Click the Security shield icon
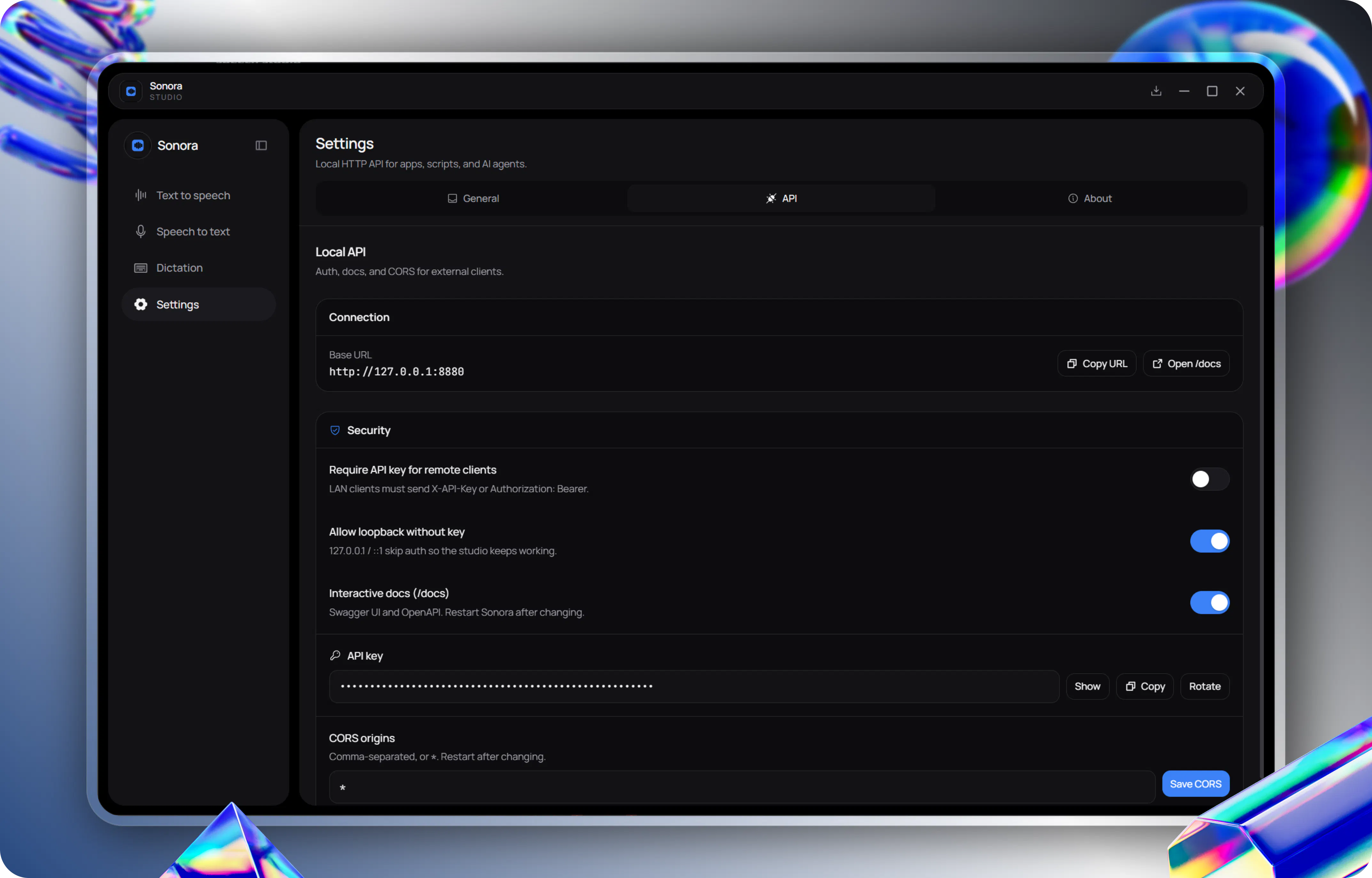This screenshot has width=1372, height=878. click(x=335, y=430)
